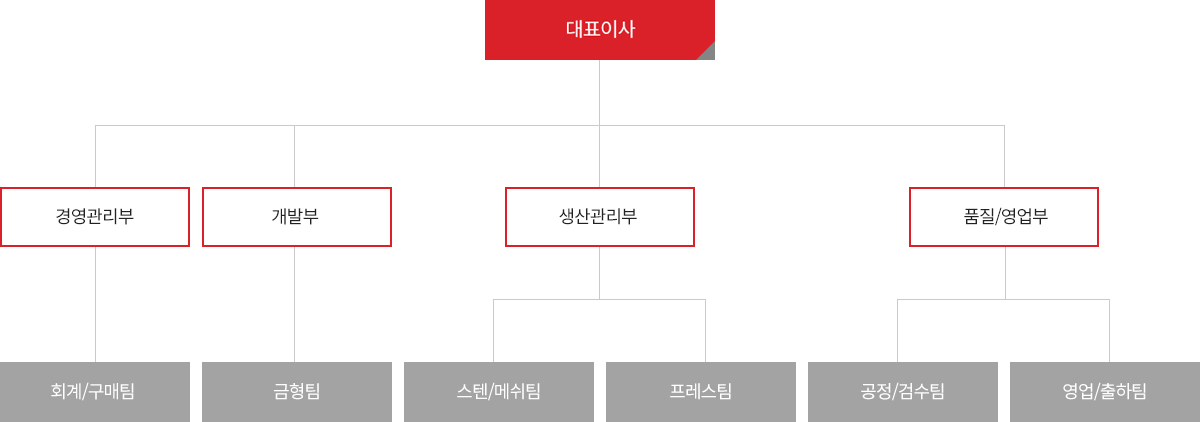Choose the 금형팀 team box
This screenshot has height=422, width=1200.
(x=297, y=392)
